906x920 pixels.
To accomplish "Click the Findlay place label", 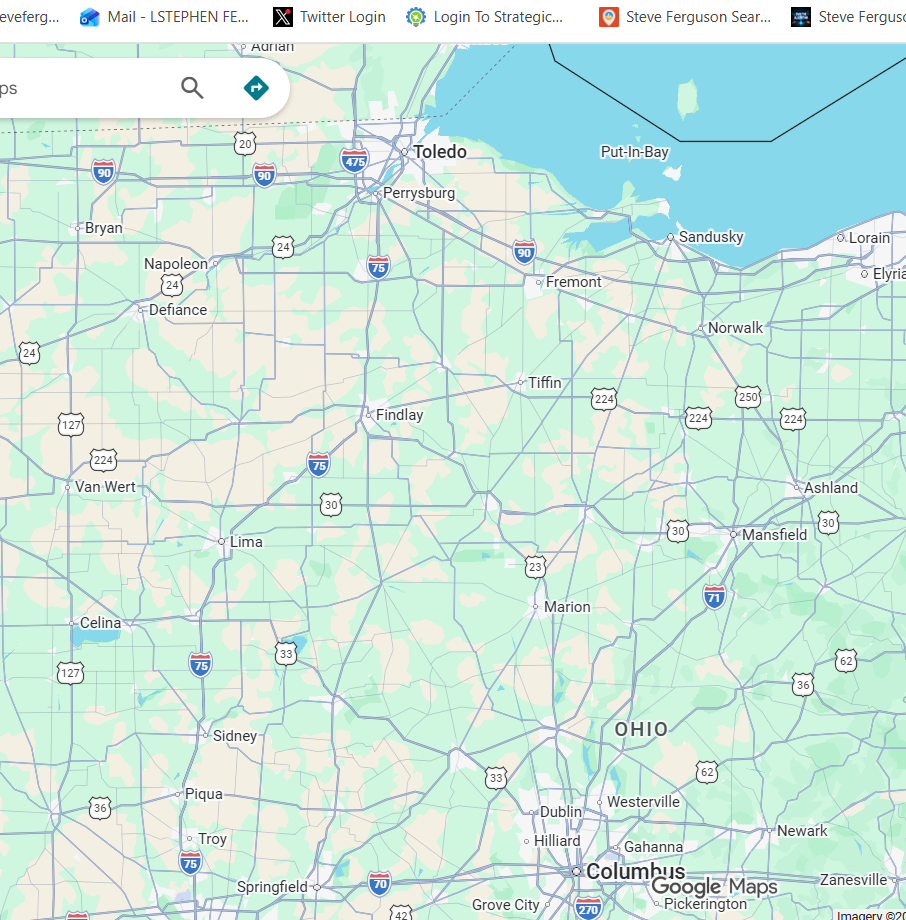I will [x=399, y=415].
